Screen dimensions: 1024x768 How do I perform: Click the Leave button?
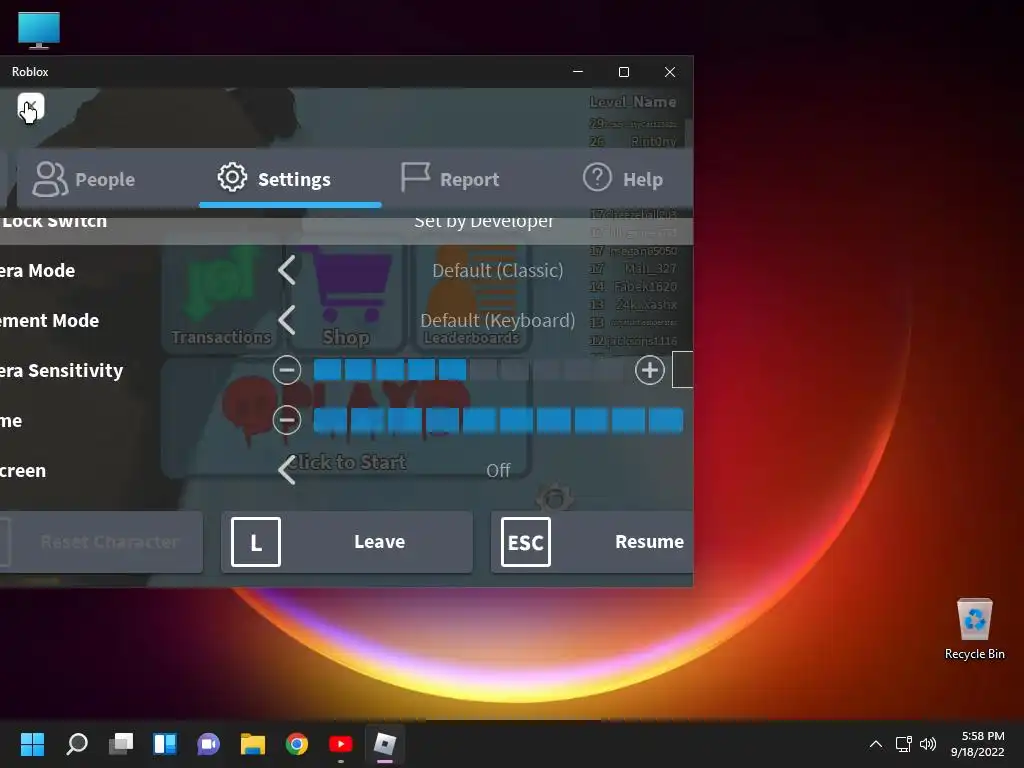(347, 542)
